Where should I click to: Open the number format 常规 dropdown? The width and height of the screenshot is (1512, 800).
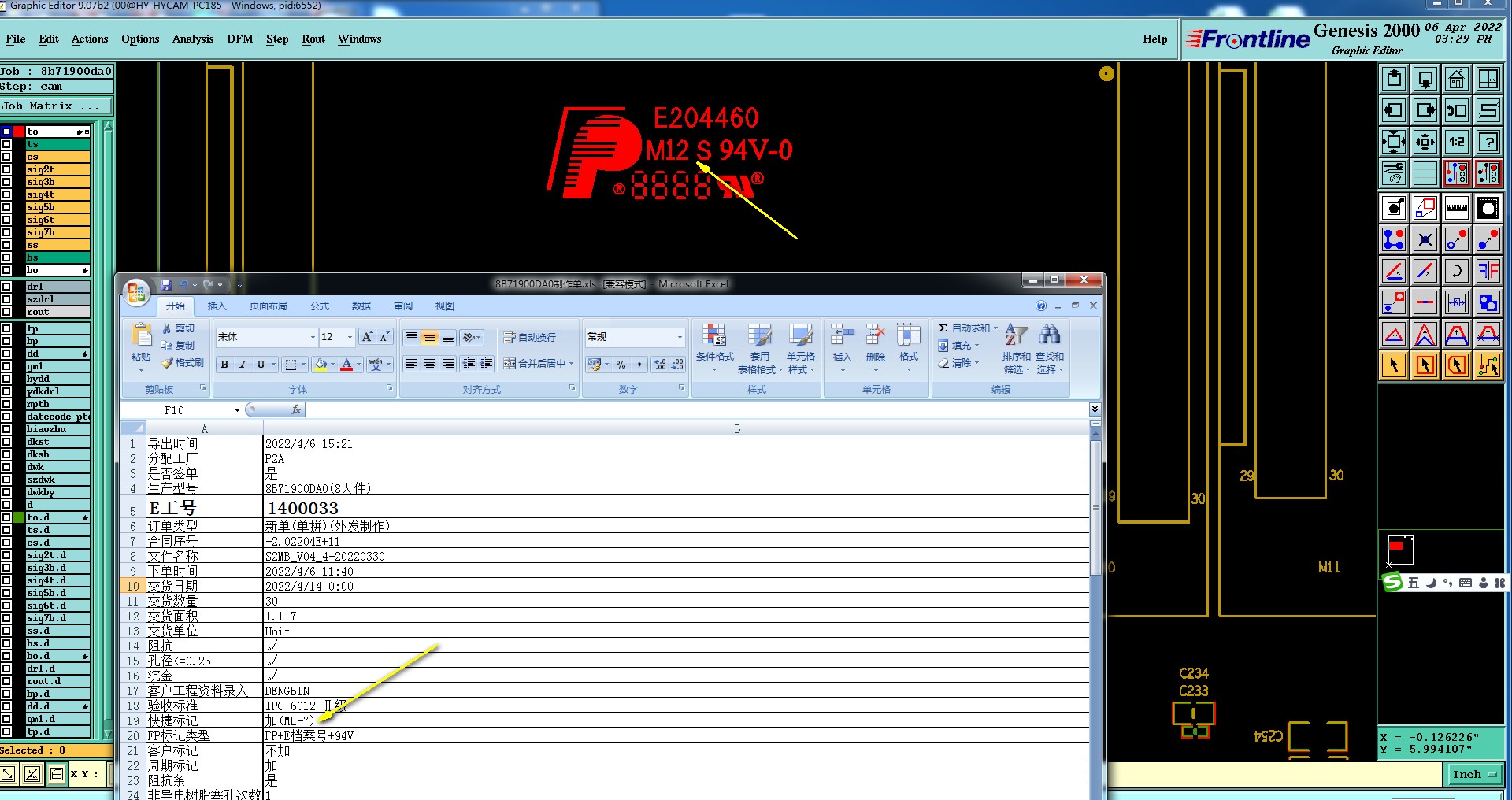tap(680, 337)
